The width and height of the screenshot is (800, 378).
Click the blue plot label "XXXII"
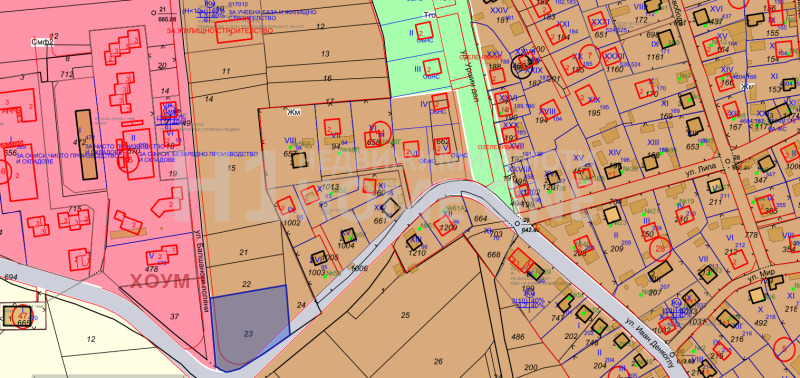tap(614, 56)
